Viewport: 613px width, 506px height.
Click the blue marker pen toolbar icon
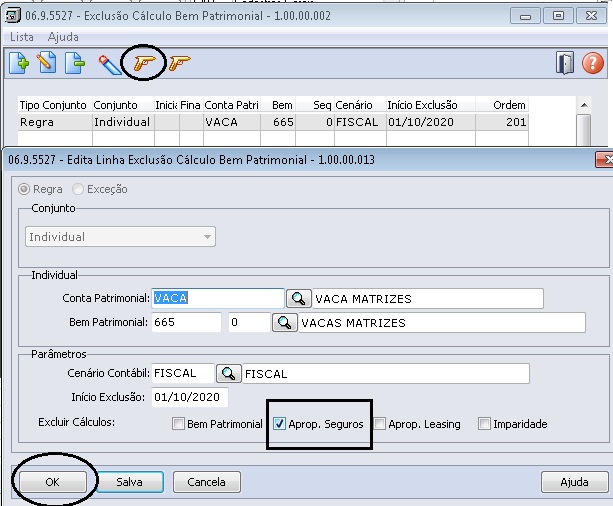tap(110, 65)
